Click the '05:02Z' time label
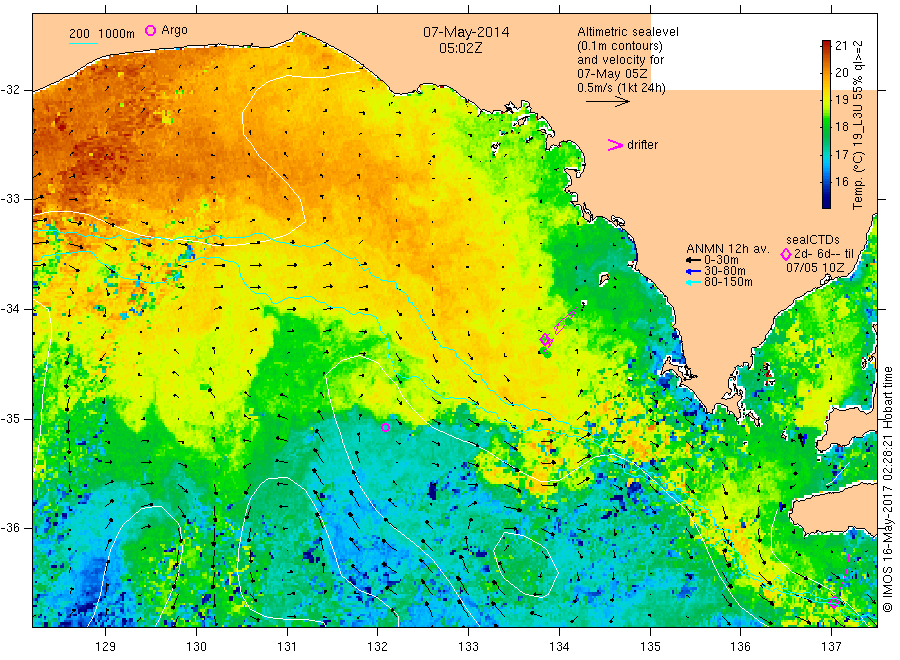 click(461, 49)
